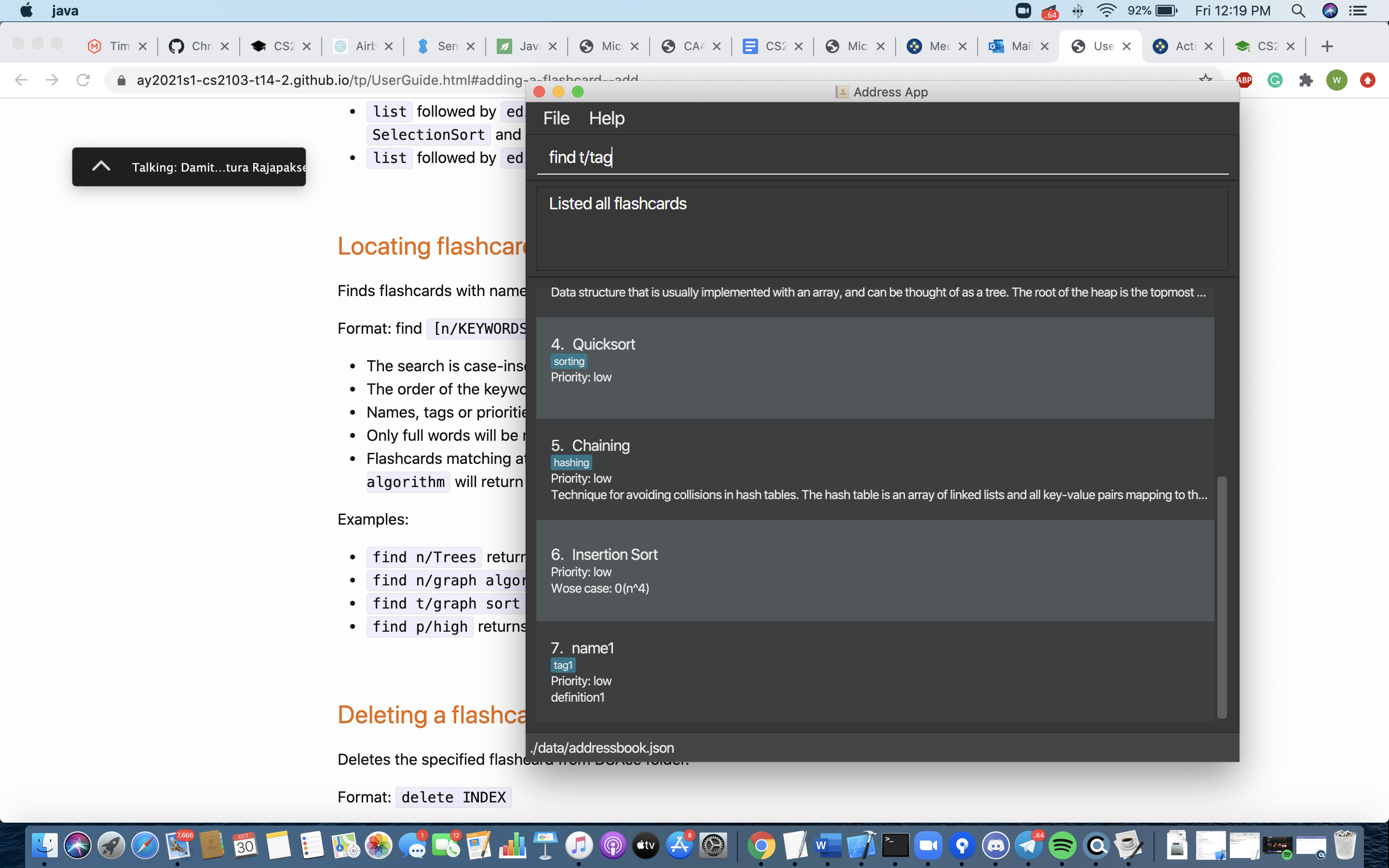
Task: Click the AdBlock Plus extension icon
Action: pos(1244,80)
